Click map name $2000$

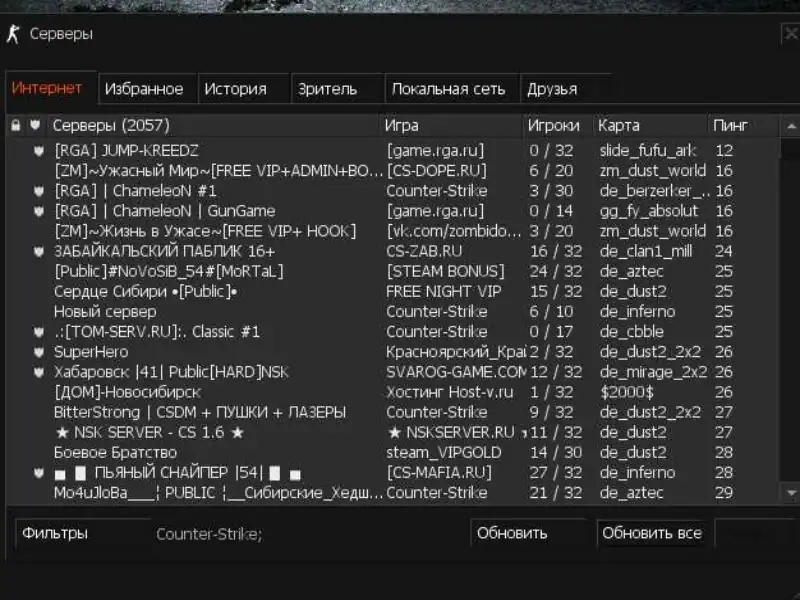pyautogui.click(x=627, y=392)
